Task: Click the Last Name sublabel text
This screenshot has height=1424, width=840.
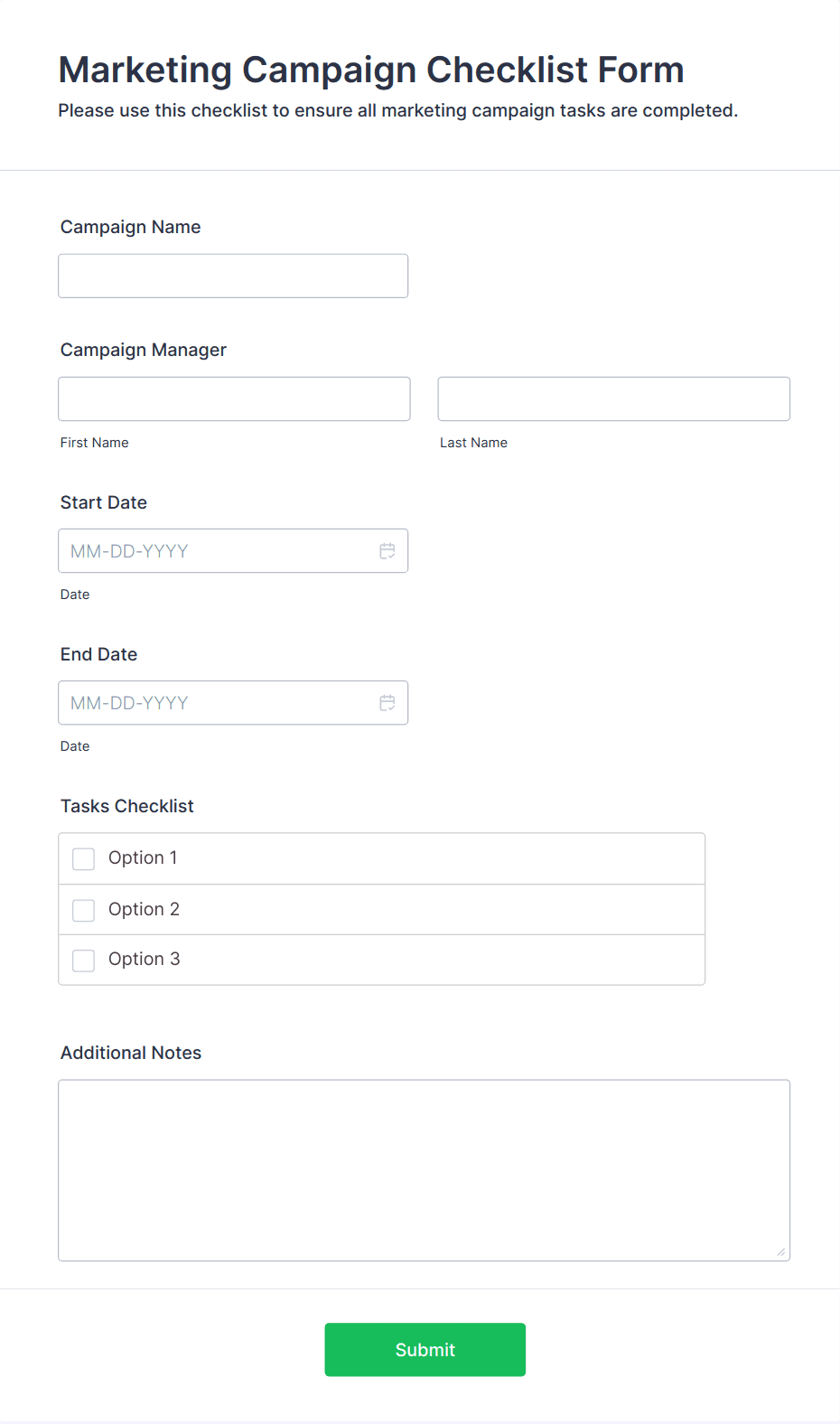Action: (x=473, y=443)
